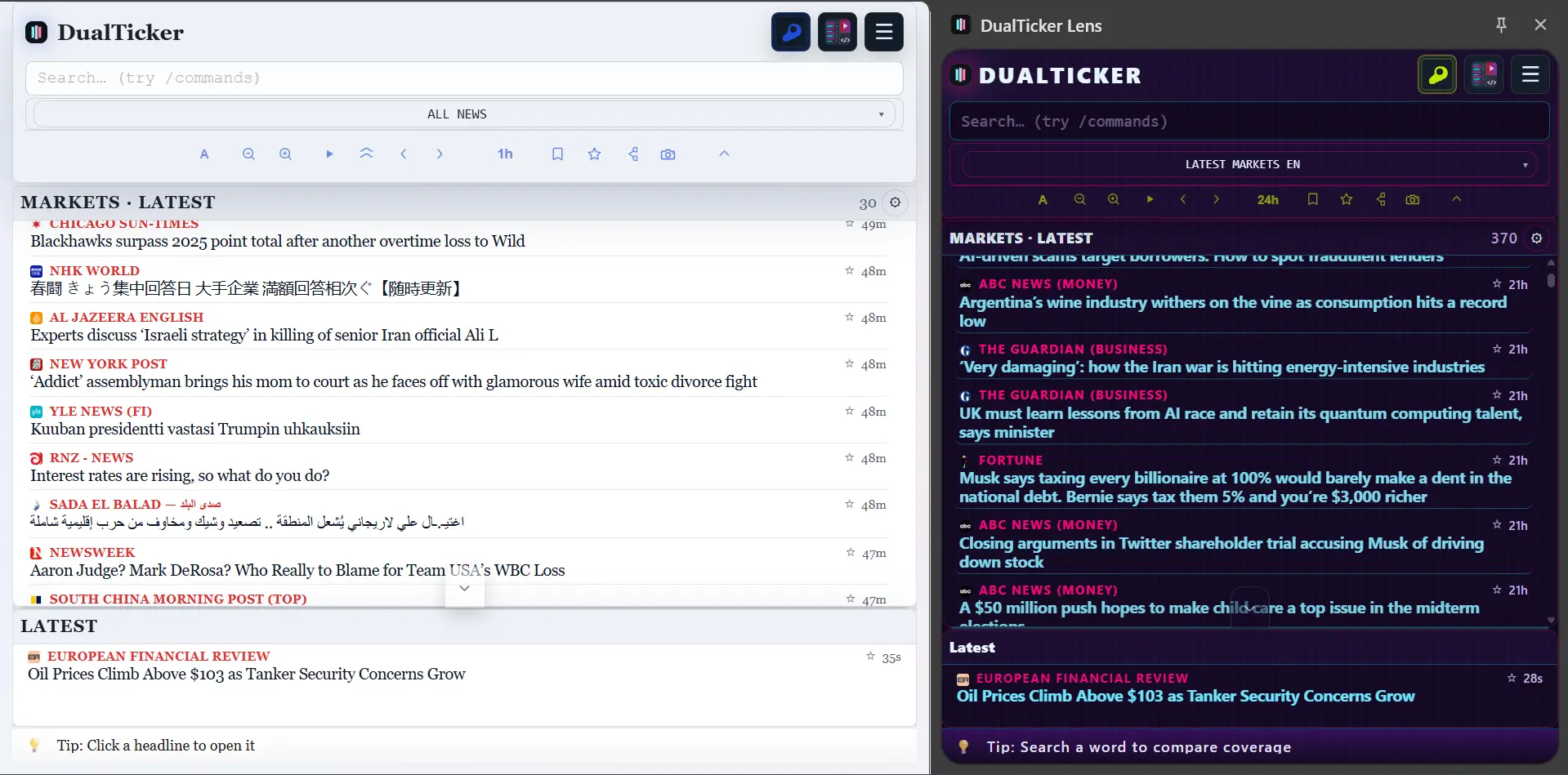Star the NEWSWEEK headline
Image resolution: width=1568 pixels, height=775 pixels.
[x=851, y=553]
